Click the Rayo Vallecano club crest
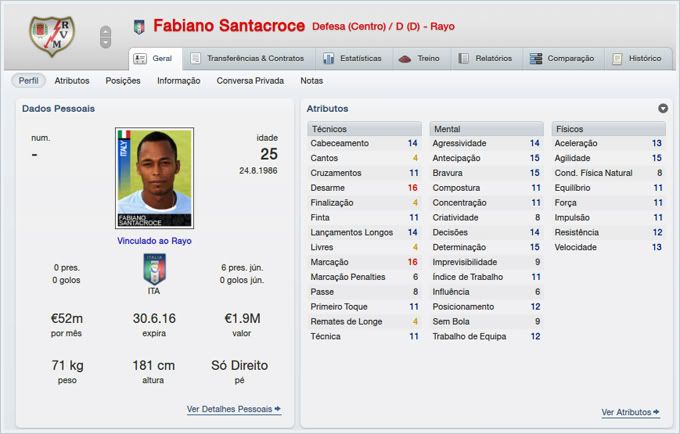680x434 pixels. click(46, 36)
